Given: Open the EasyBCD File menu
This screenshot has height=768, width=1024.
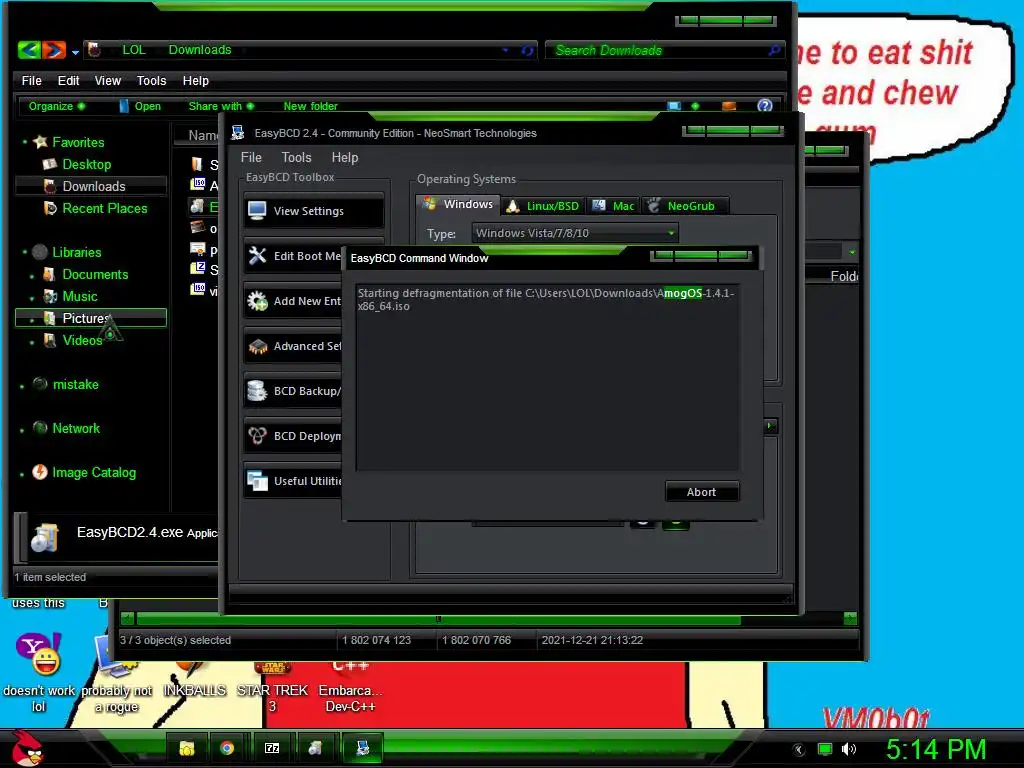Looking at the screenshot, I should (251, 157).
